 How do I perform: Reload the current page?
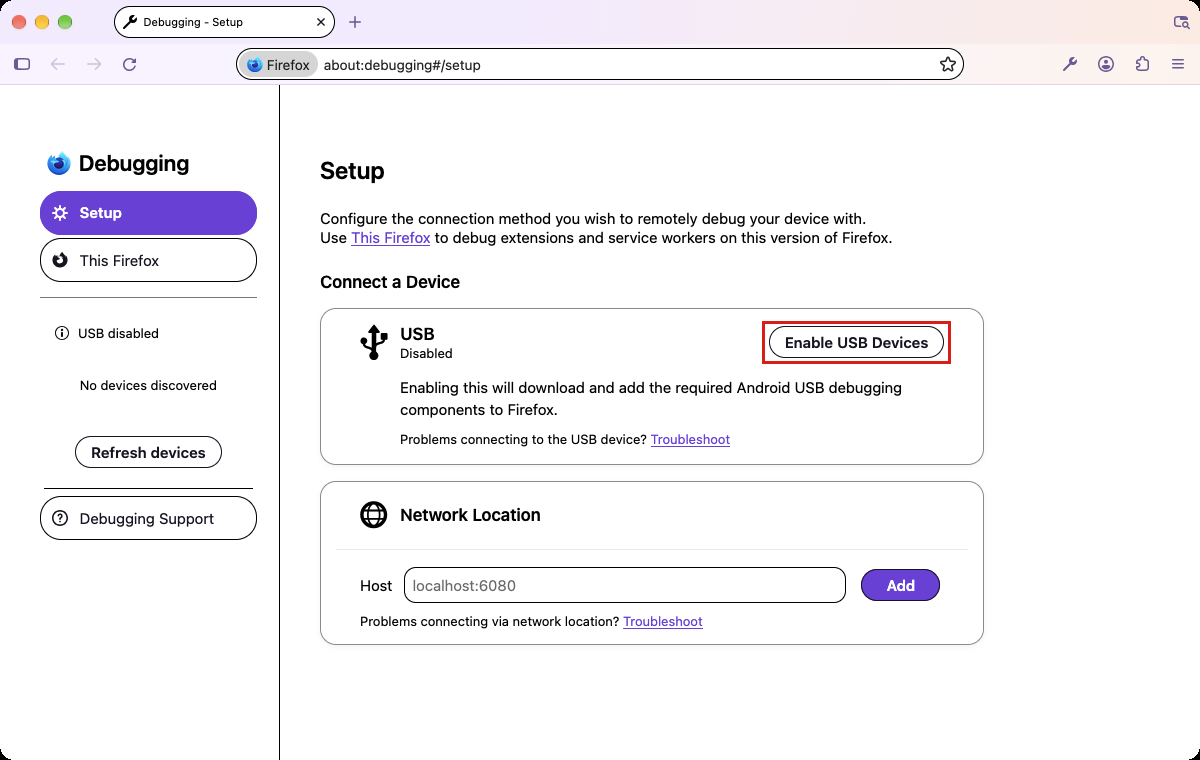[129, 64]
